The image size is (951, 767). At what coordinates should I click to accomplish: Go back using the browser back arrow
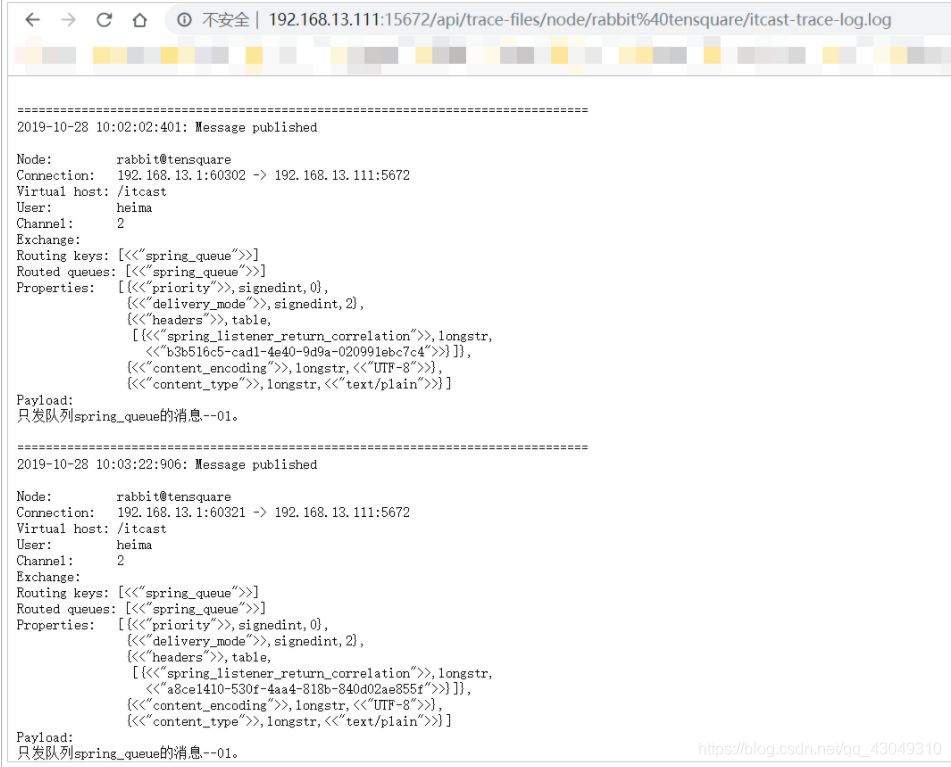tap(33, 20)
